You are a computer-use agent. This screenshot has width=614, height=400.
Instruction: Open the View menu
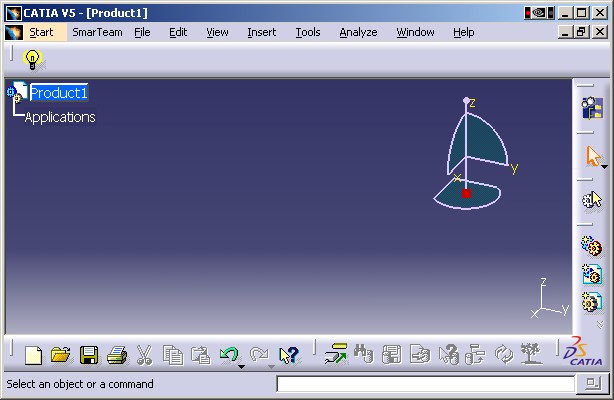point(217,32)
